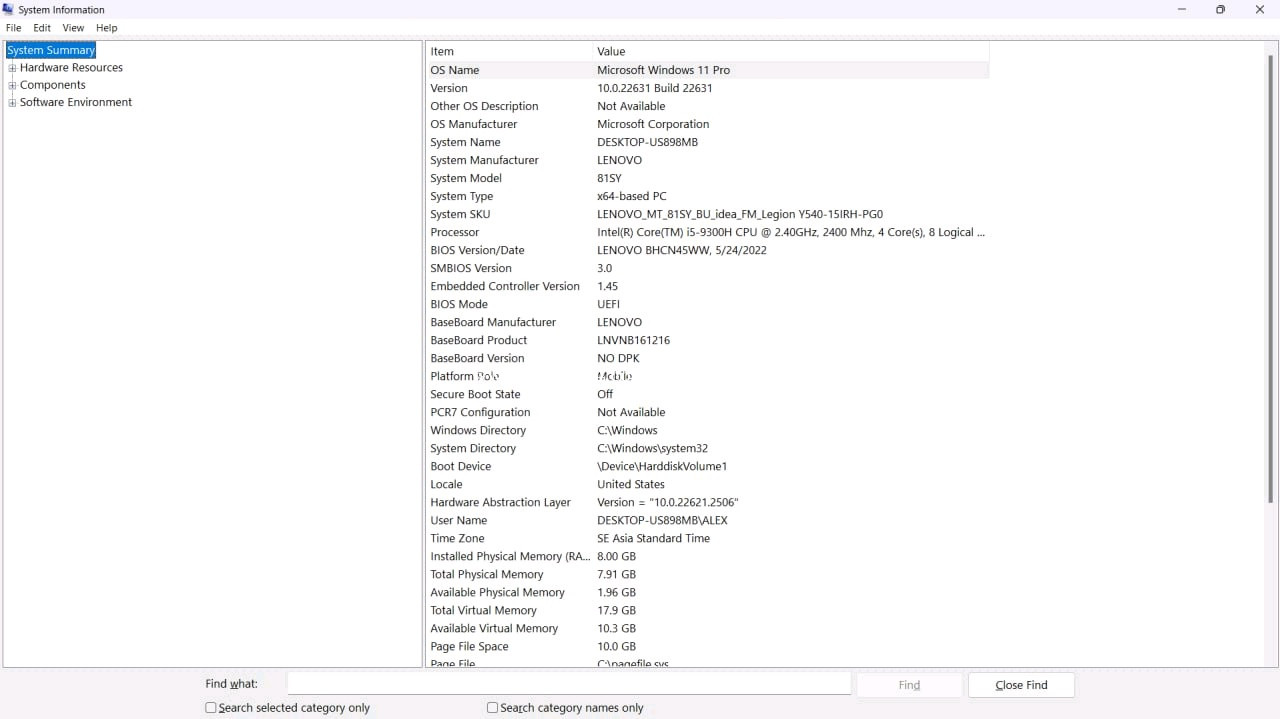Screen dimensions: 1280x719
Task: Select the System Type row
Action: point(708,196)
